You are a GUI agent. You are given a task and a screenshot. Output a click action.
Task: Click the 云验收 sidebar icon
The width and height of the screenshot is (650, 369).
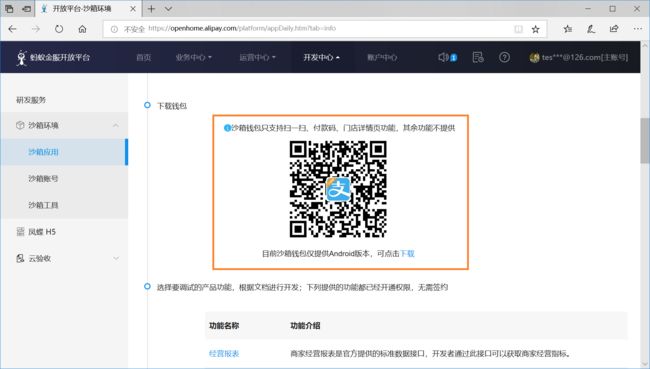point(20,258)
